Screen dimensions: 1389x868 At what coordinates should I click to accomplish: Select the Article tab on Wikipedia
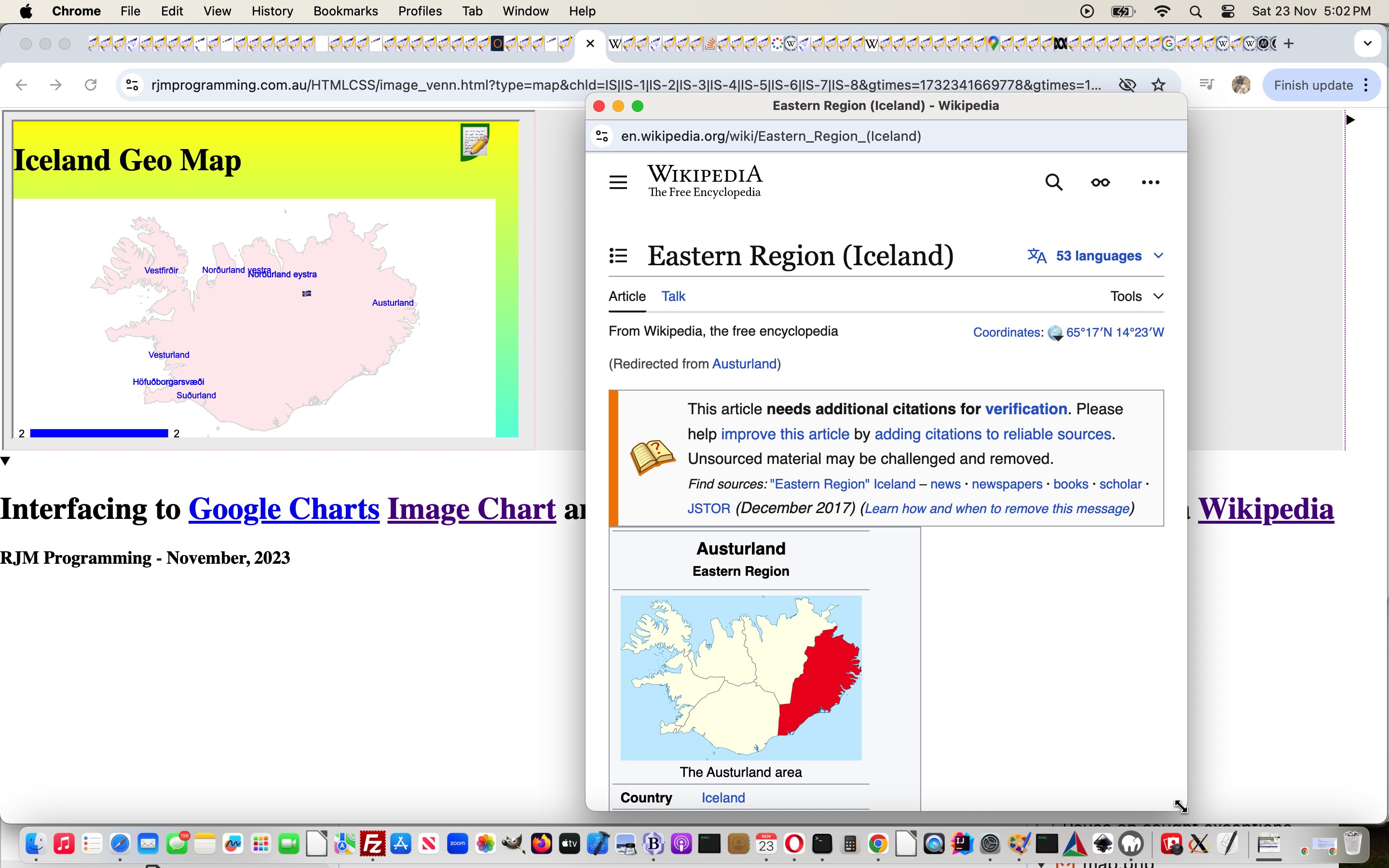627,296
